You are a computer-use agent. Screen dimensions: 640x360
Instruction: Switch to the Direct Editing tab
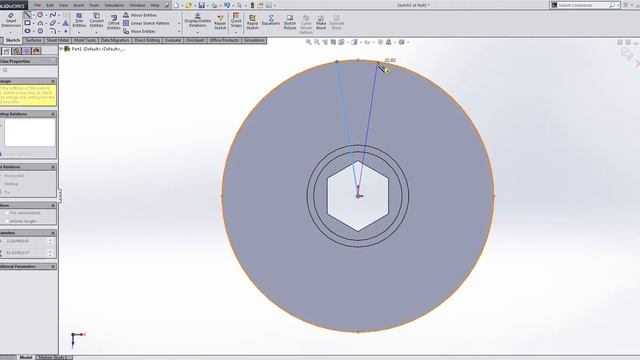pos(147,40)
